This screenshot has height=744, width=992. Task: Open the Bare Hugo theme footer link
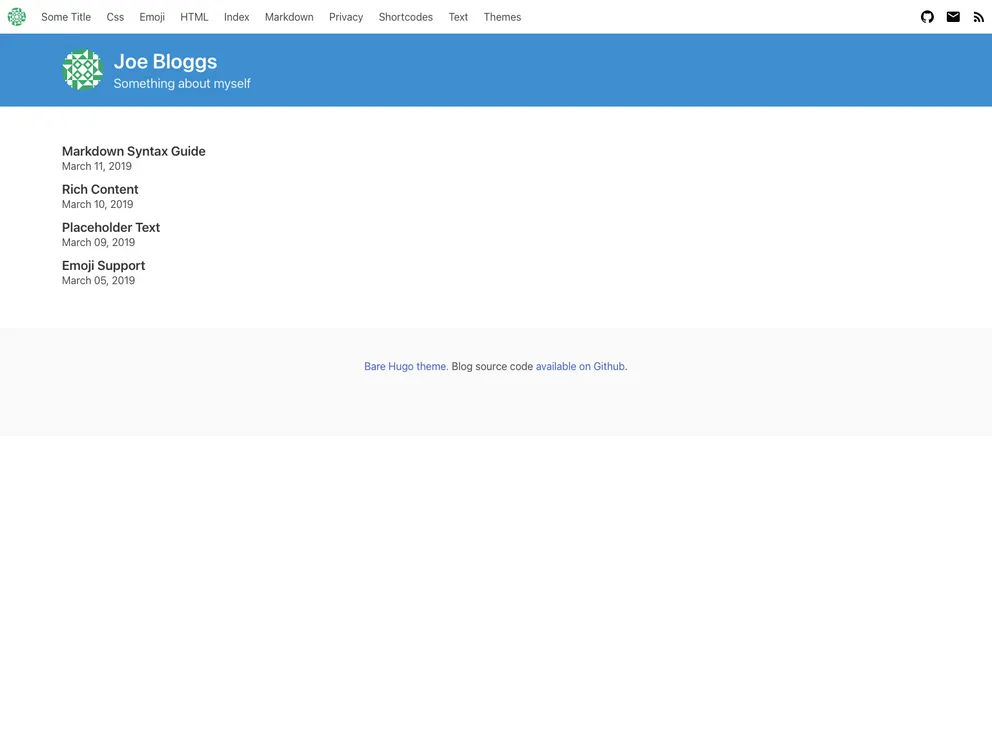pyautogui.click(x=405, y=366)
